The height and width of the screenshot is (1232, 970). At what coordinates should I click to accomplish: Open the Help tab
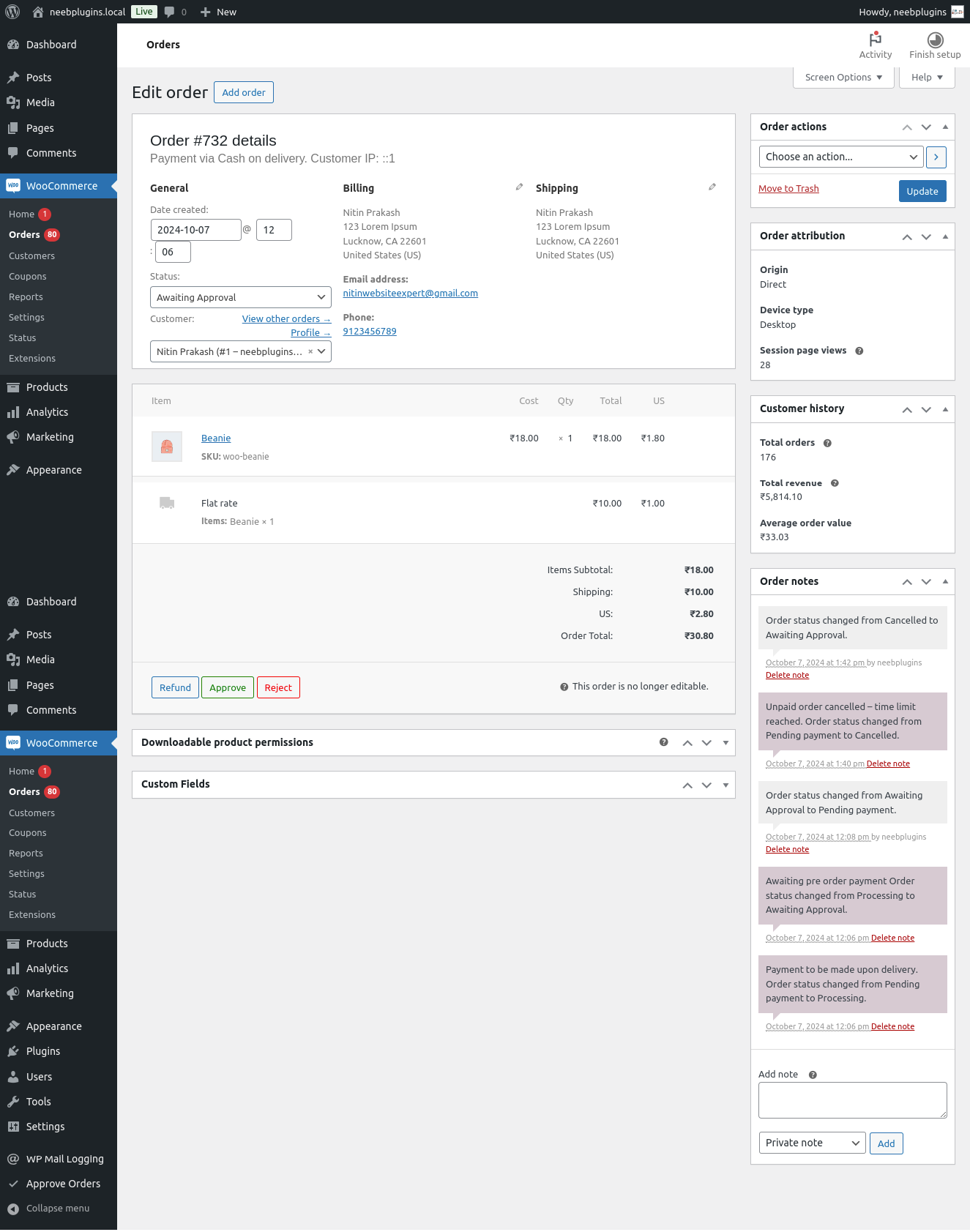927,78
